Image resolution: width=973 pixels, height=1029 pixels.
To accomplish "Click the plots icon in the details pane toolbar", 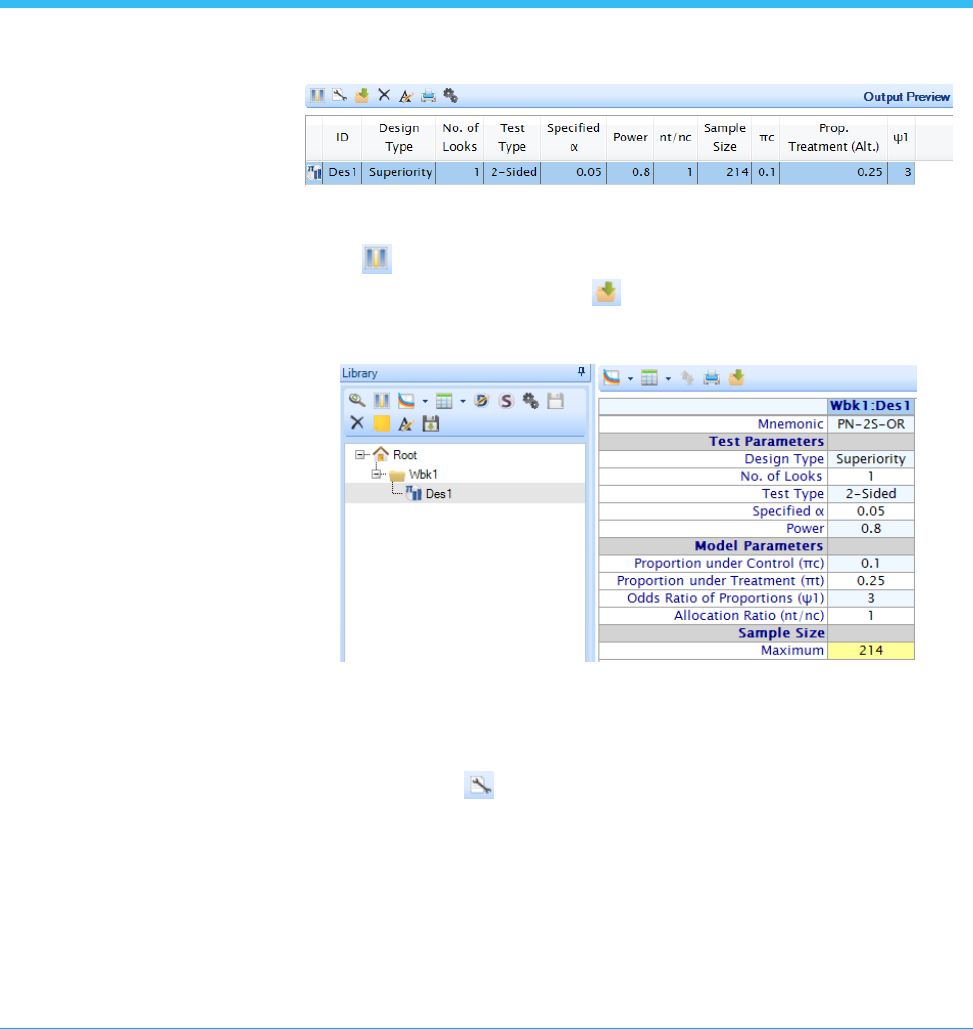I will tap(611, 377).
